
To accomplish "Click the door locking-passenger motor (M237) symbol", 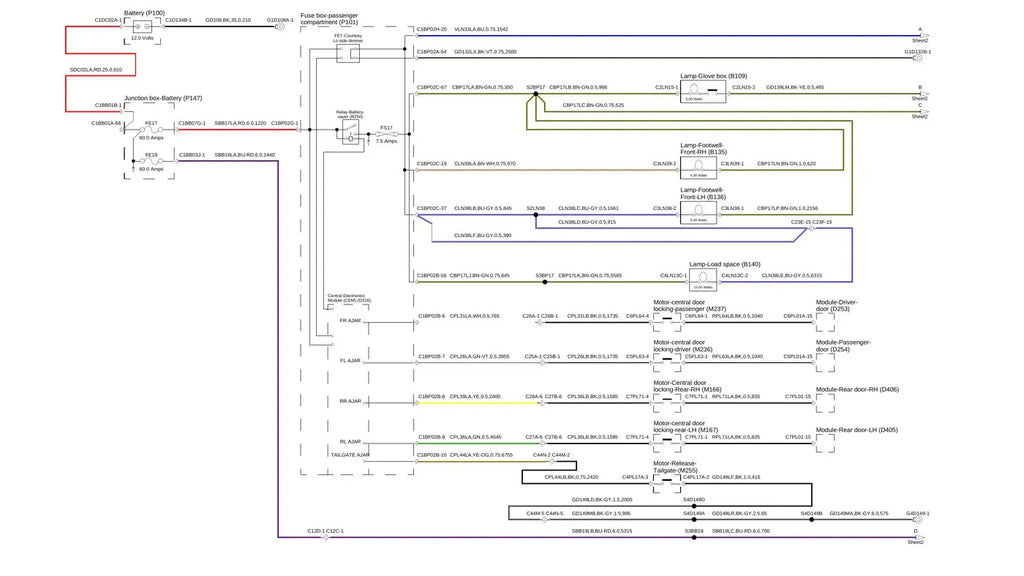I will pos(667,323).
